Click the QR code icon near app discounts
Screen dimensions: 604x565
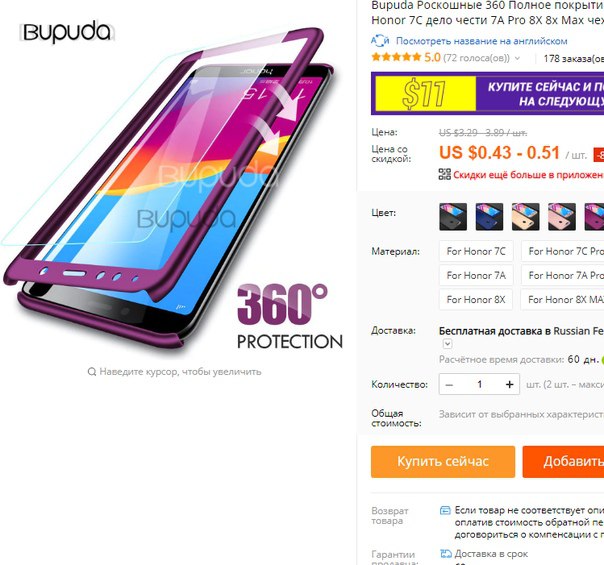pyautogui.click(x=445, y=174)
